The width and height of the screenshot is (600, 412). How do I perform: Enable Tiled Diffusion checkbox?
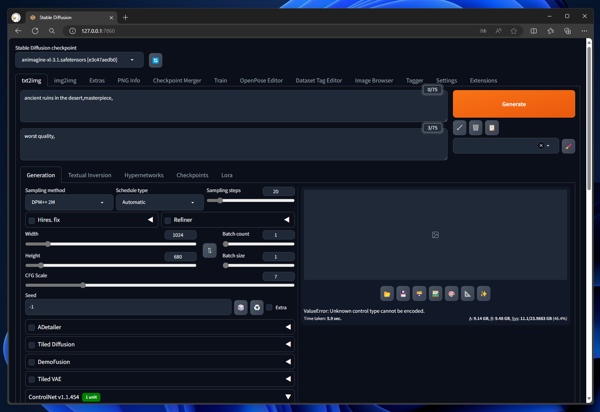[32, 345]
